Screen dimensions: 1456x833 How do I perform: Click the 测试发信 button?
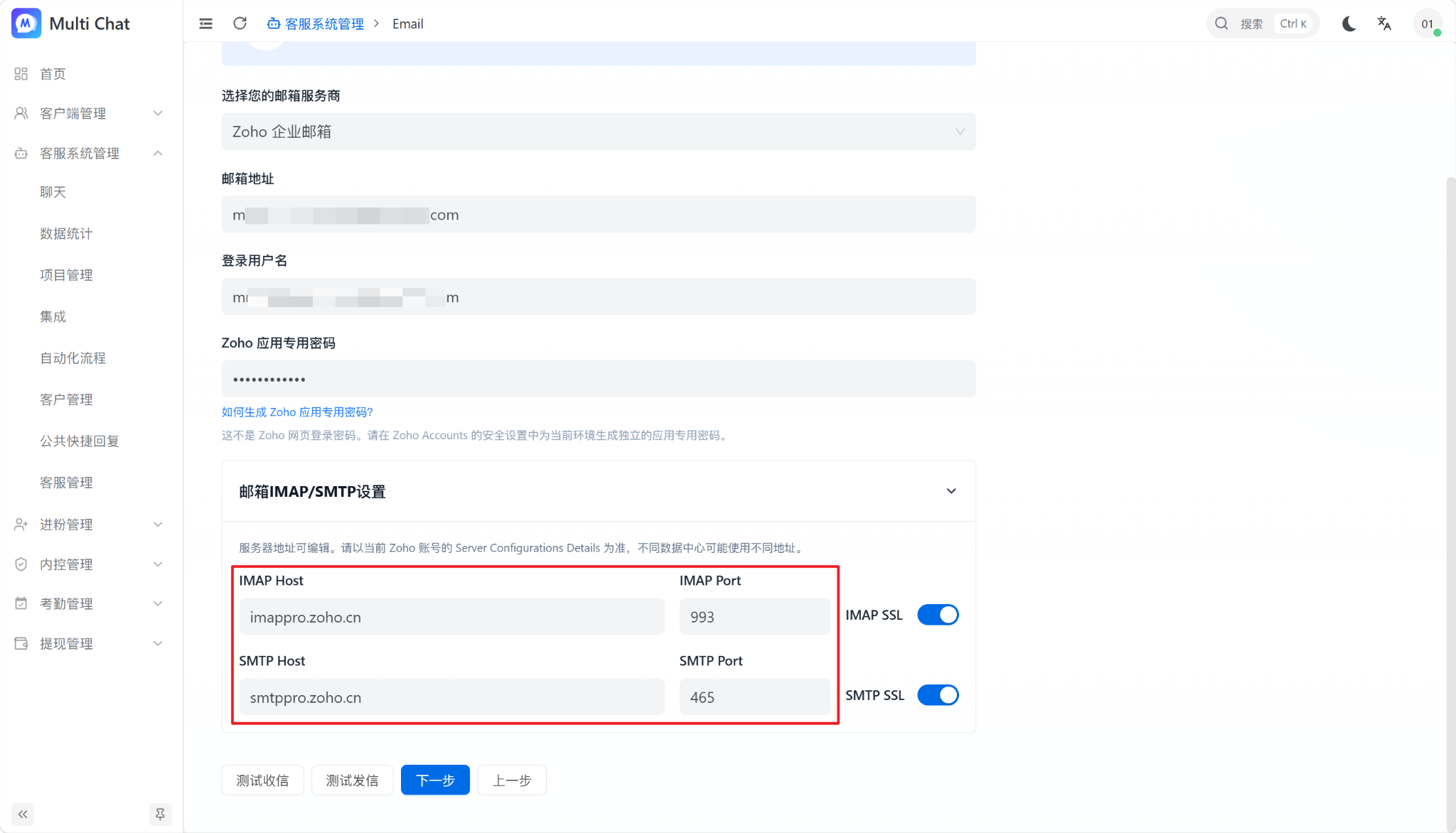352,780
